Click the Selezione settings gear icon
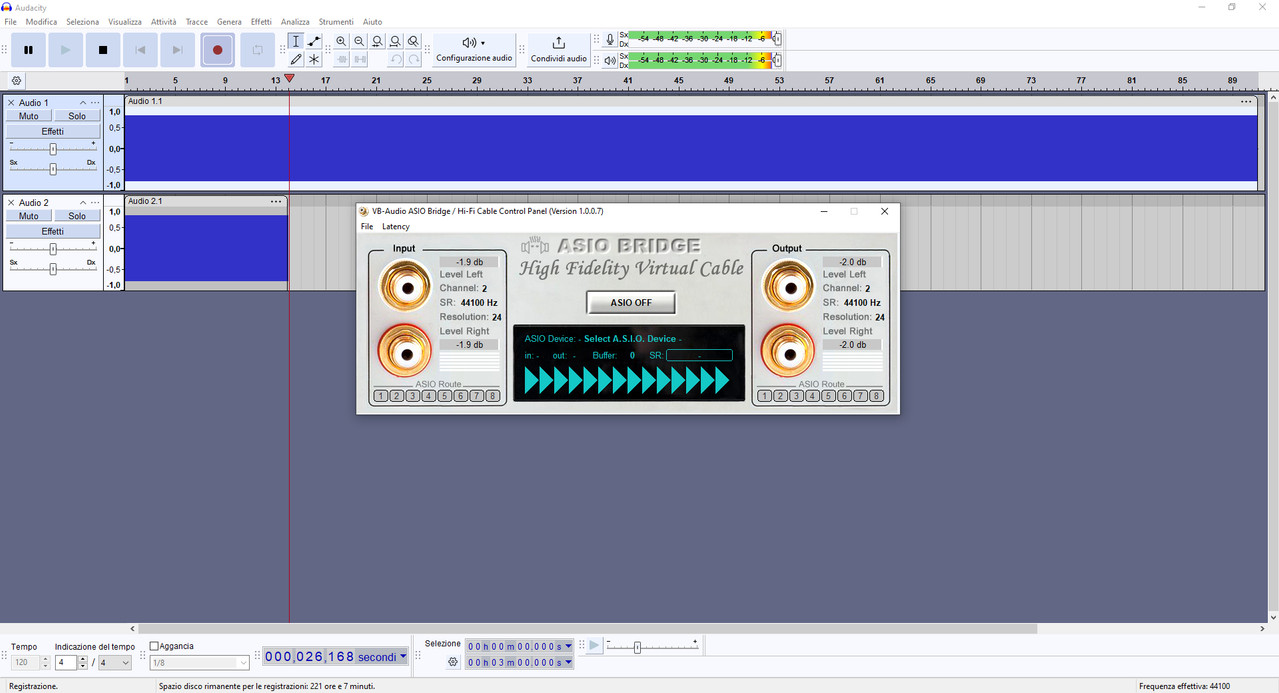The image size is (1279, 693). pos(453,662)
